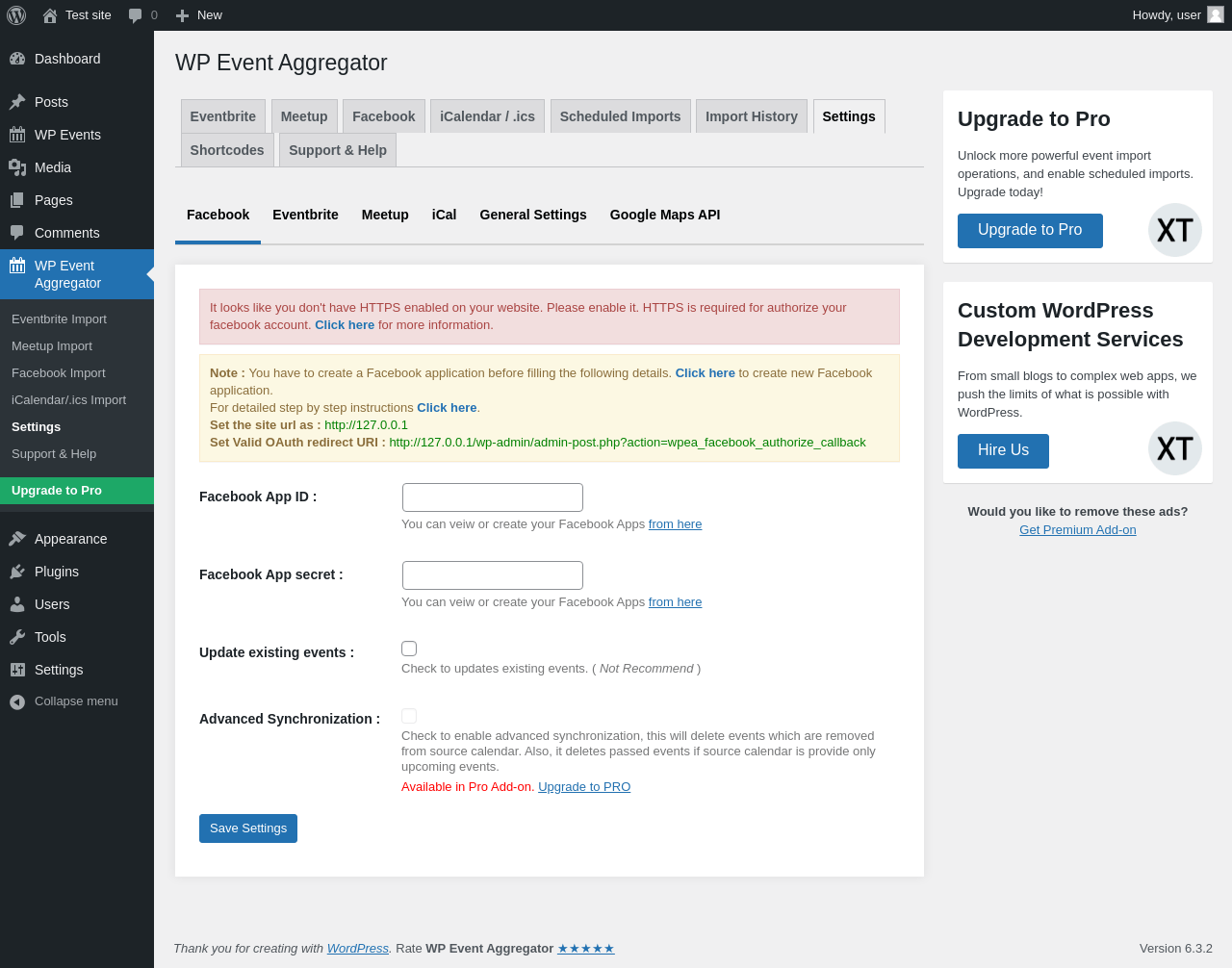Click the WP Events calendar icon
This screenshot has width=1232, height=968.
pos(17,135)
